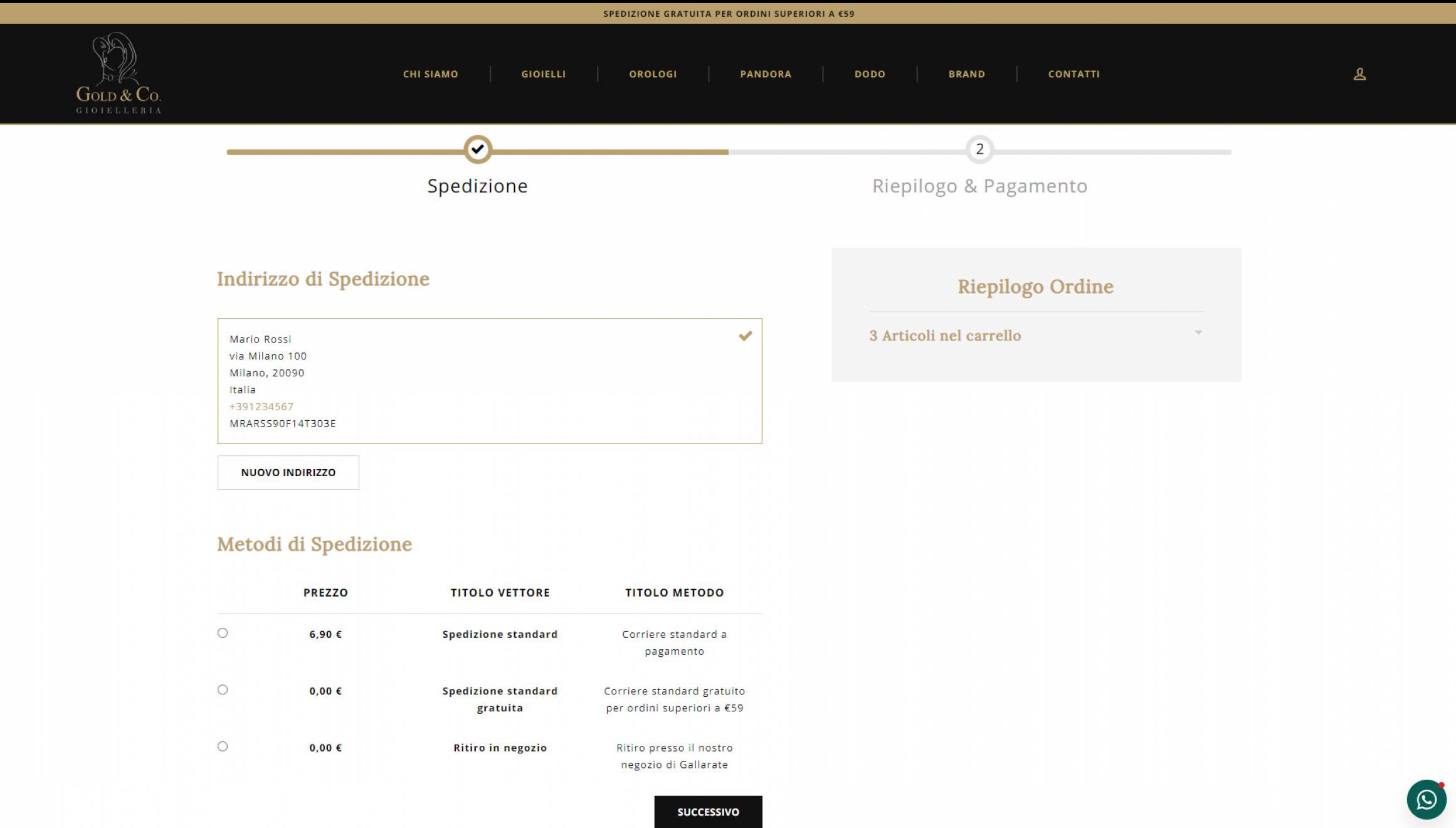The height and width of the screenshot is (828, 1456).
Task: Click the selected address checkmark icon
Action: click(745, 336)
